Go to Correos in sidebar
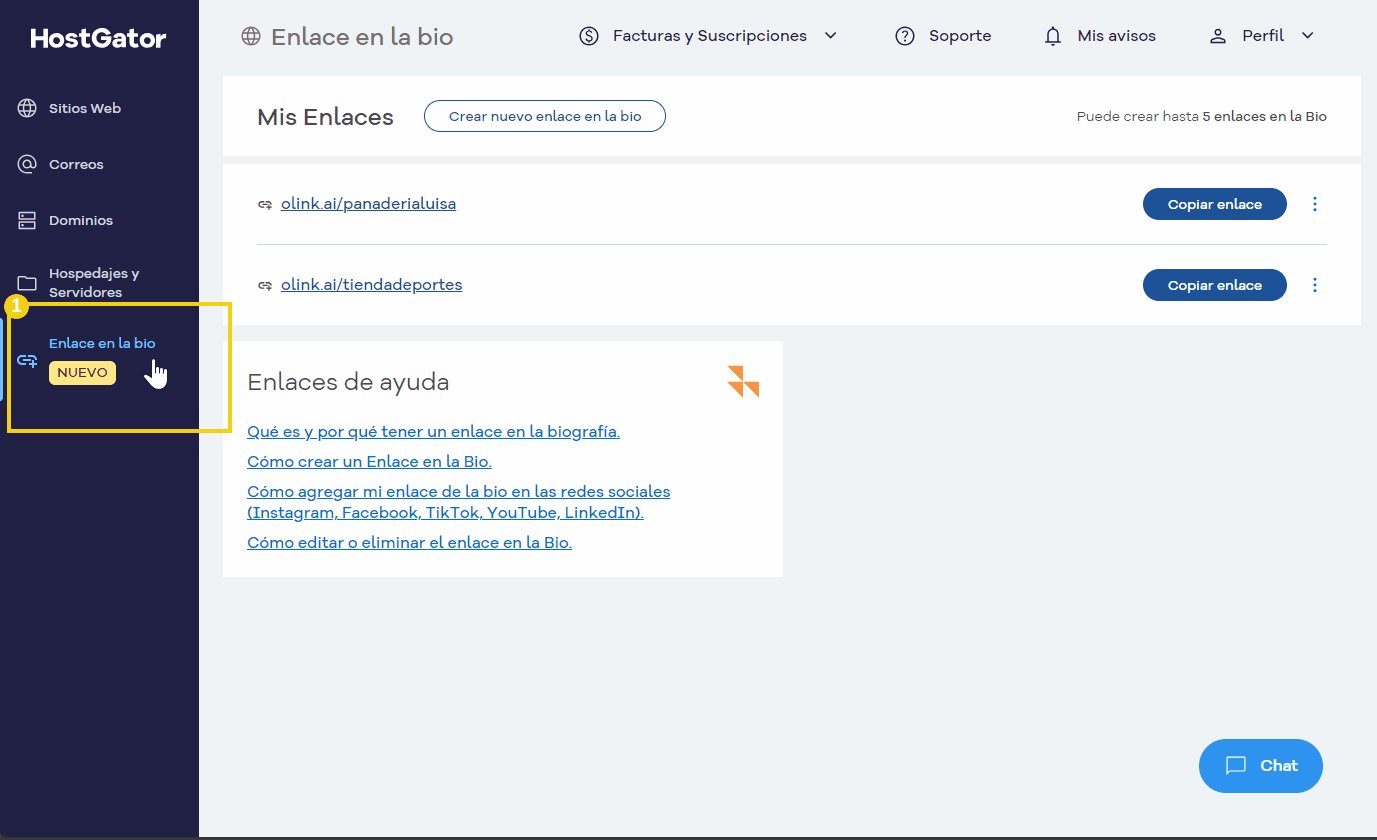Screen dimensions: 1377x840 [x=76, y=164]
